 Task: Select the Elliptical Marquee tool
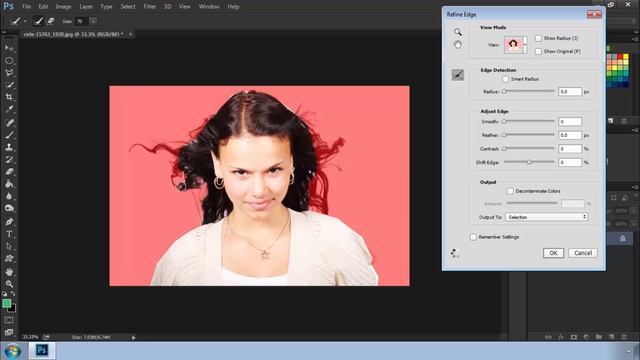tap(9, 60)
